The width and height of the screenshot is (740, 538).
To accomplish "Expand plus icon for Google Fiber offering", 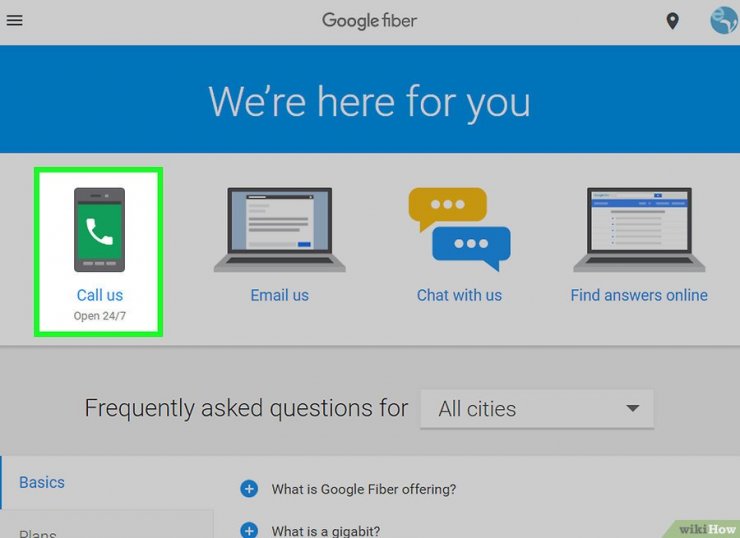I will coord(249,489).
